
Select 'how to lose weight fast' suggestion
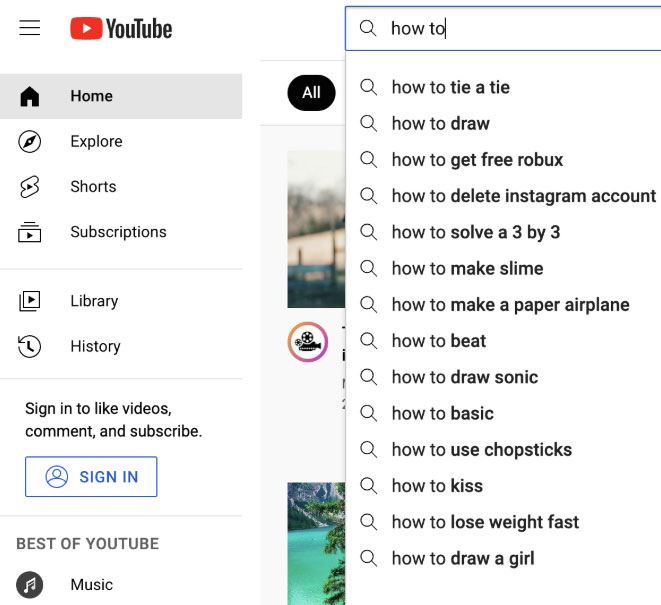[503, 522]
